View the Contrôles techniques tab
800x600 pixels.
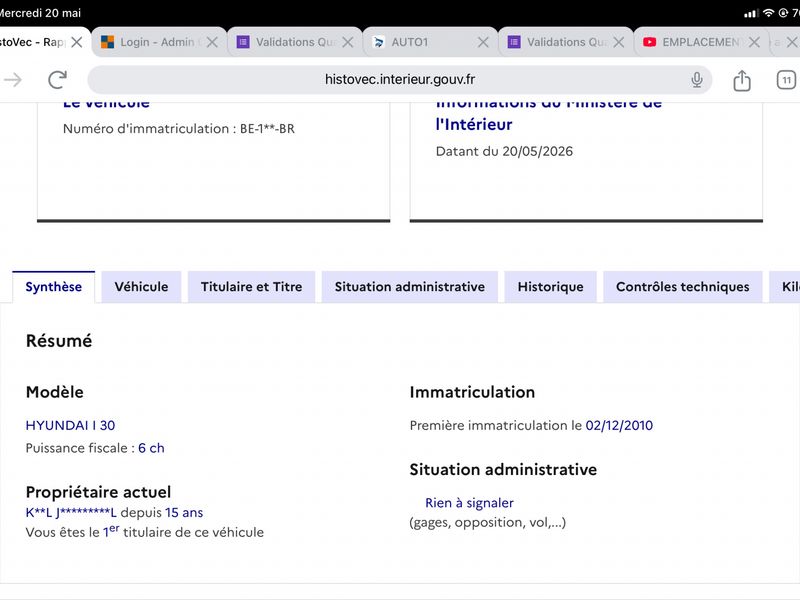(683, 287)
